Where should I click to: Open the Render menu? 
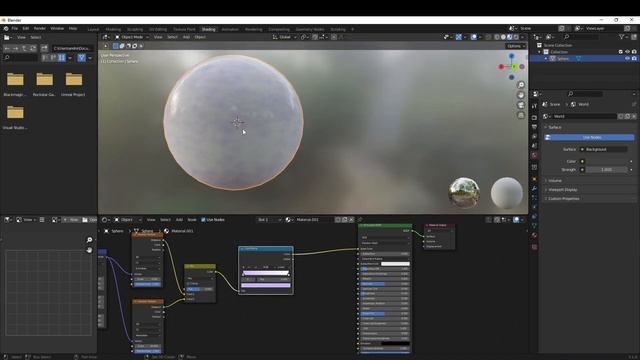click(40, 29)
